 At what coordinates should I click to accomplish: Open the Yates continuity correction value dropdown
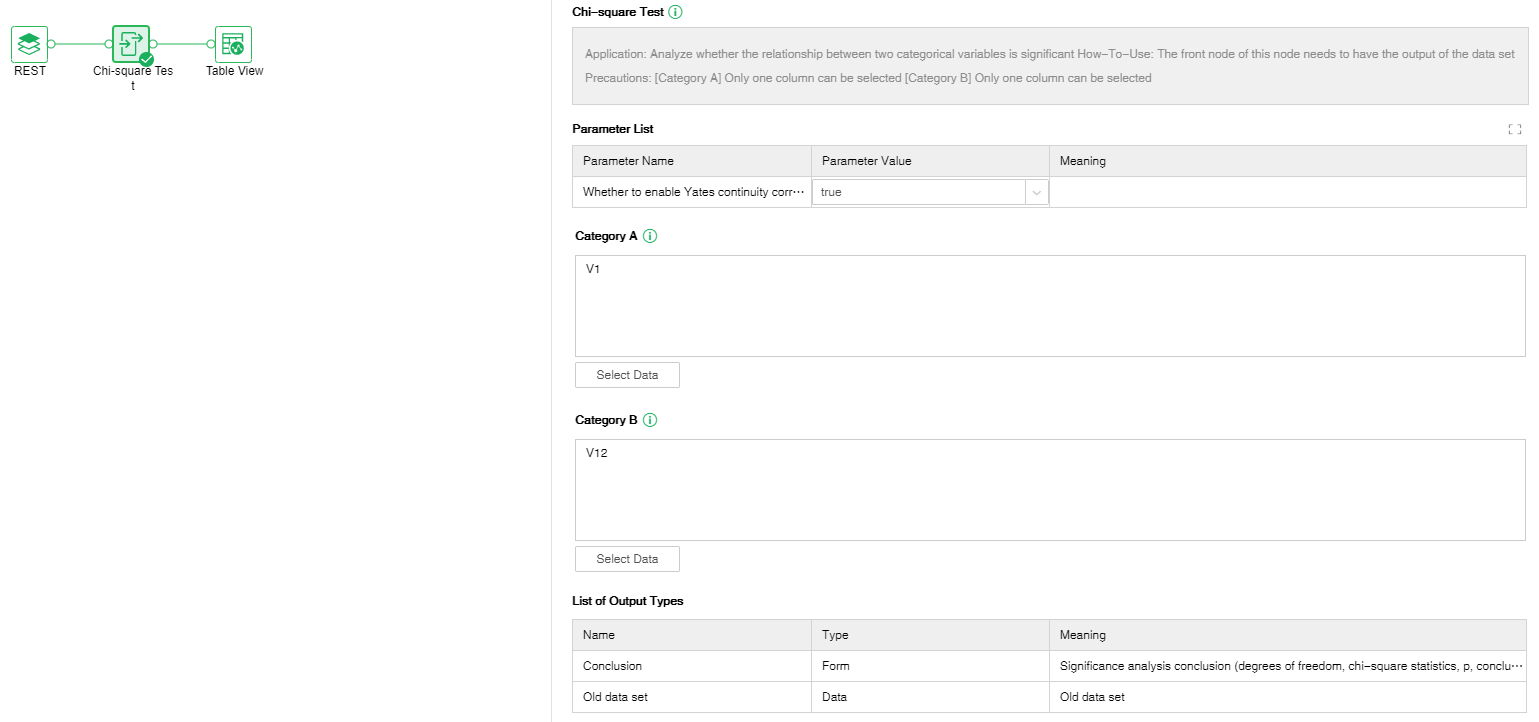(x=930, y=192)
